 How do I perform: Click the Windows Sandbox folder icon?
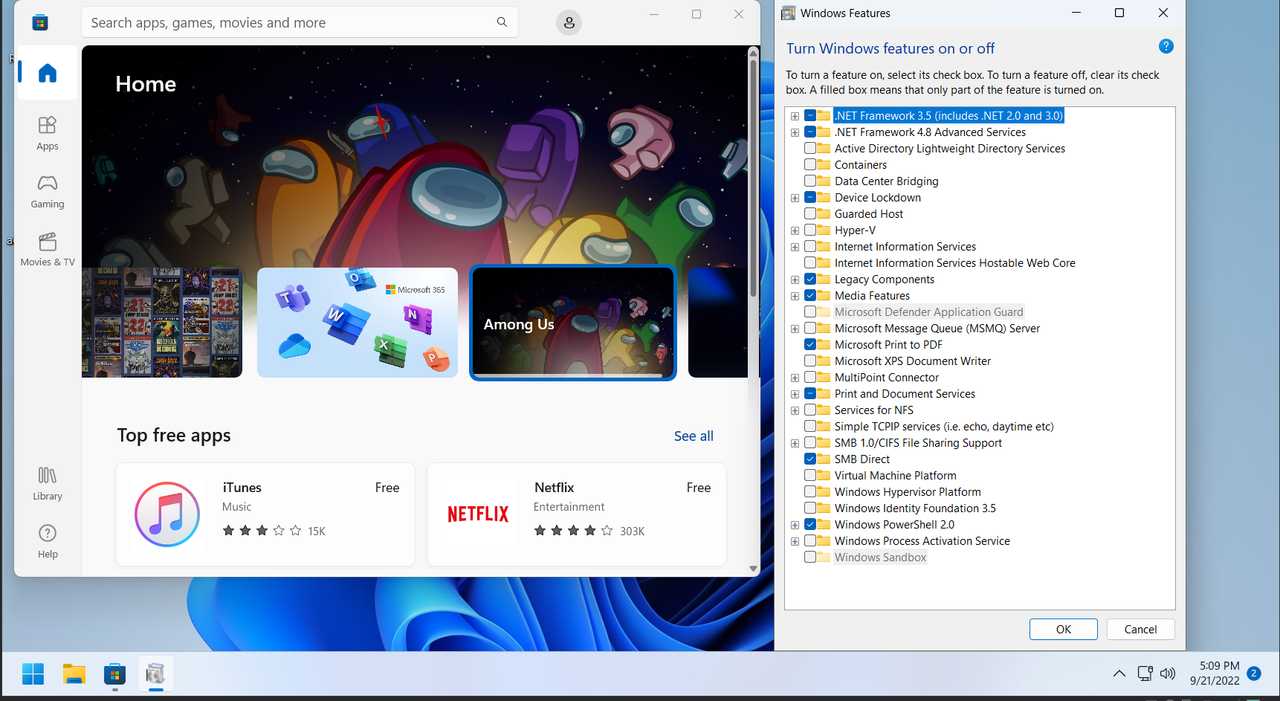tap(823, 557)
